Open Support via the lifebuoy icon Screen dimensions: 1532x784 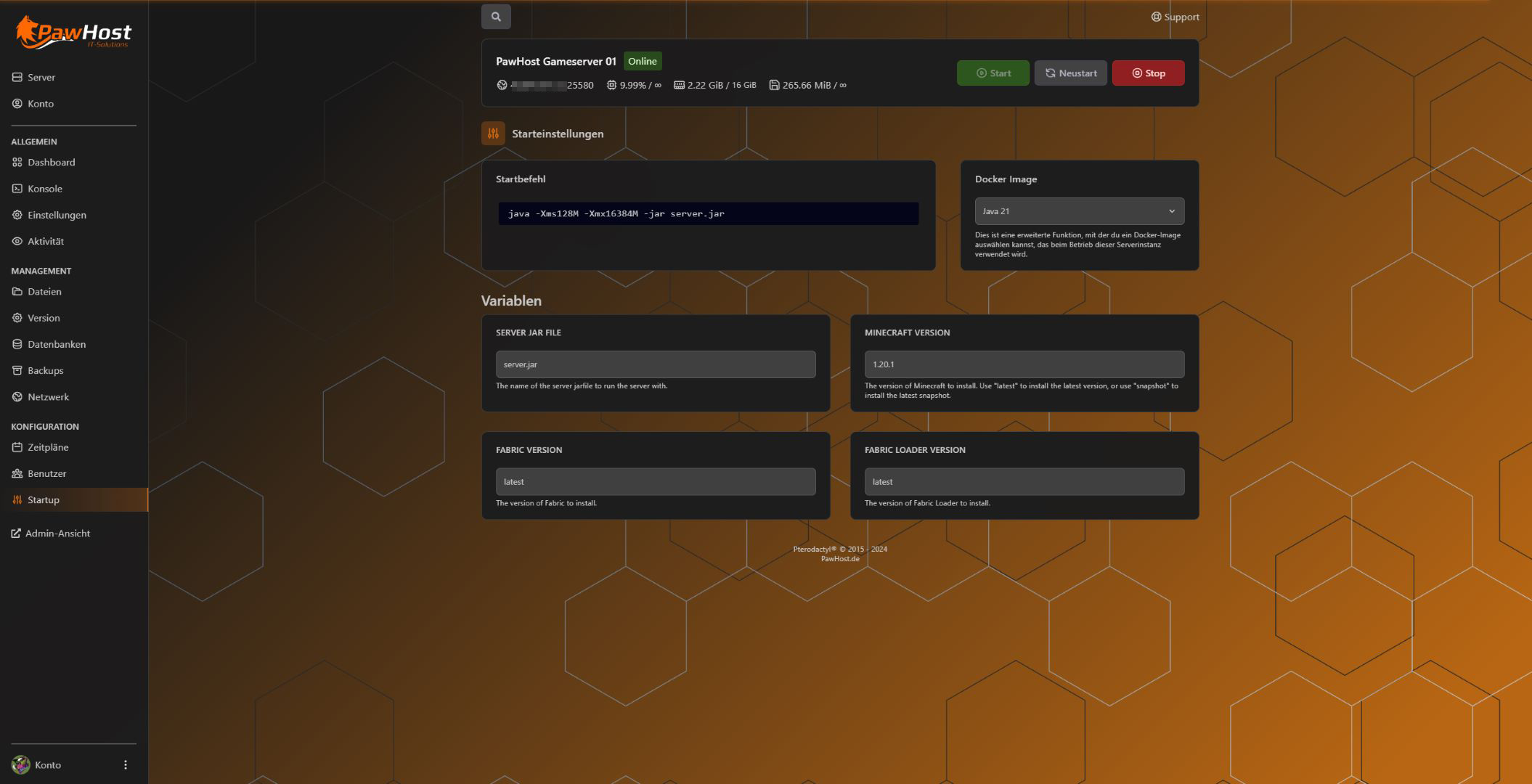(1156, 17)
